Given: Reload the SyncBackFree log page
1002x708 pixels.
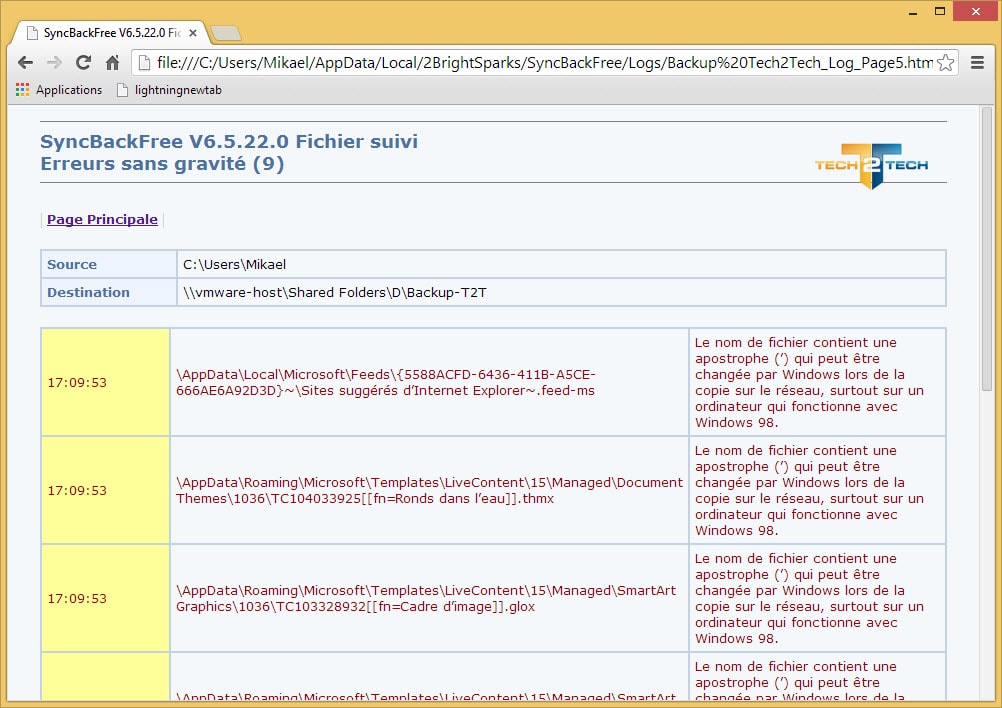Looking at the screenshot, I should 83,63.
